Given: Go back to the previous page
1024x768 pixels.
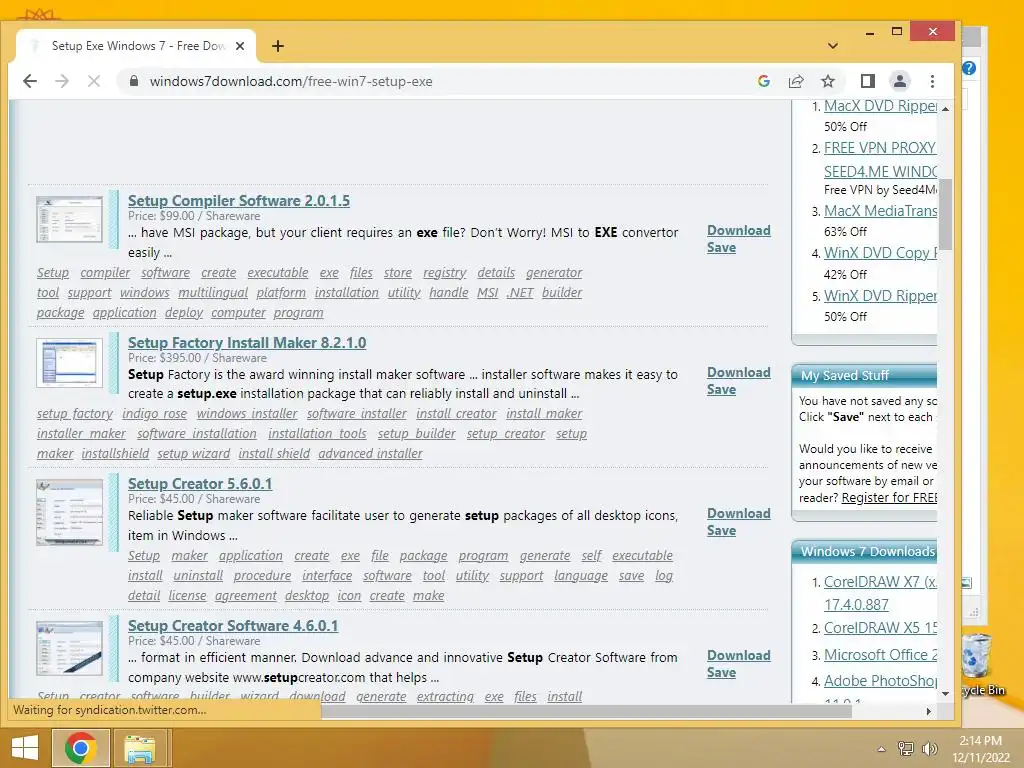Looking at the screenshot, I should coord(30,81).
